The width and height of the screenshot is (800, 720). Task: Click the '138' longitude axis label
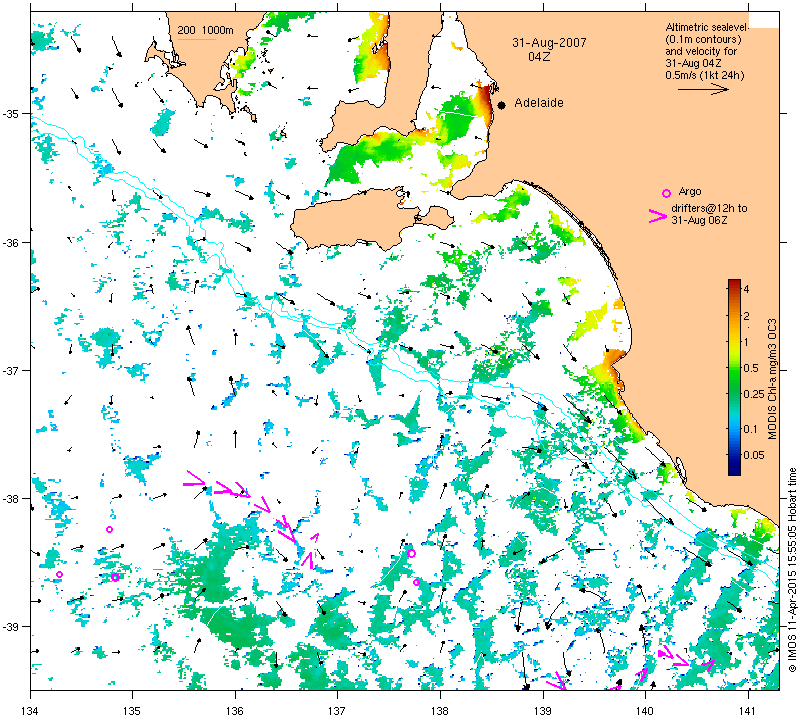click(x=440, y=710)
